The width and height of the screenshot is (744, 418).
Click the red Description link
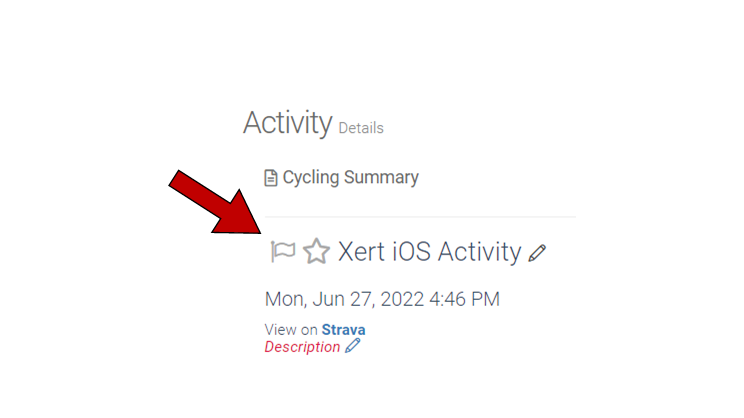click(x=302, y=346)
